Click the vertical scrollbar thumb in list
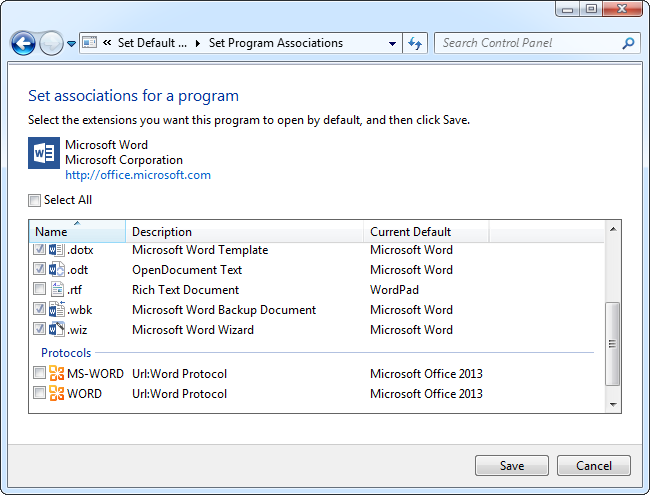The width and height of the screenshot is (650, 495). (x=612, y=342)
